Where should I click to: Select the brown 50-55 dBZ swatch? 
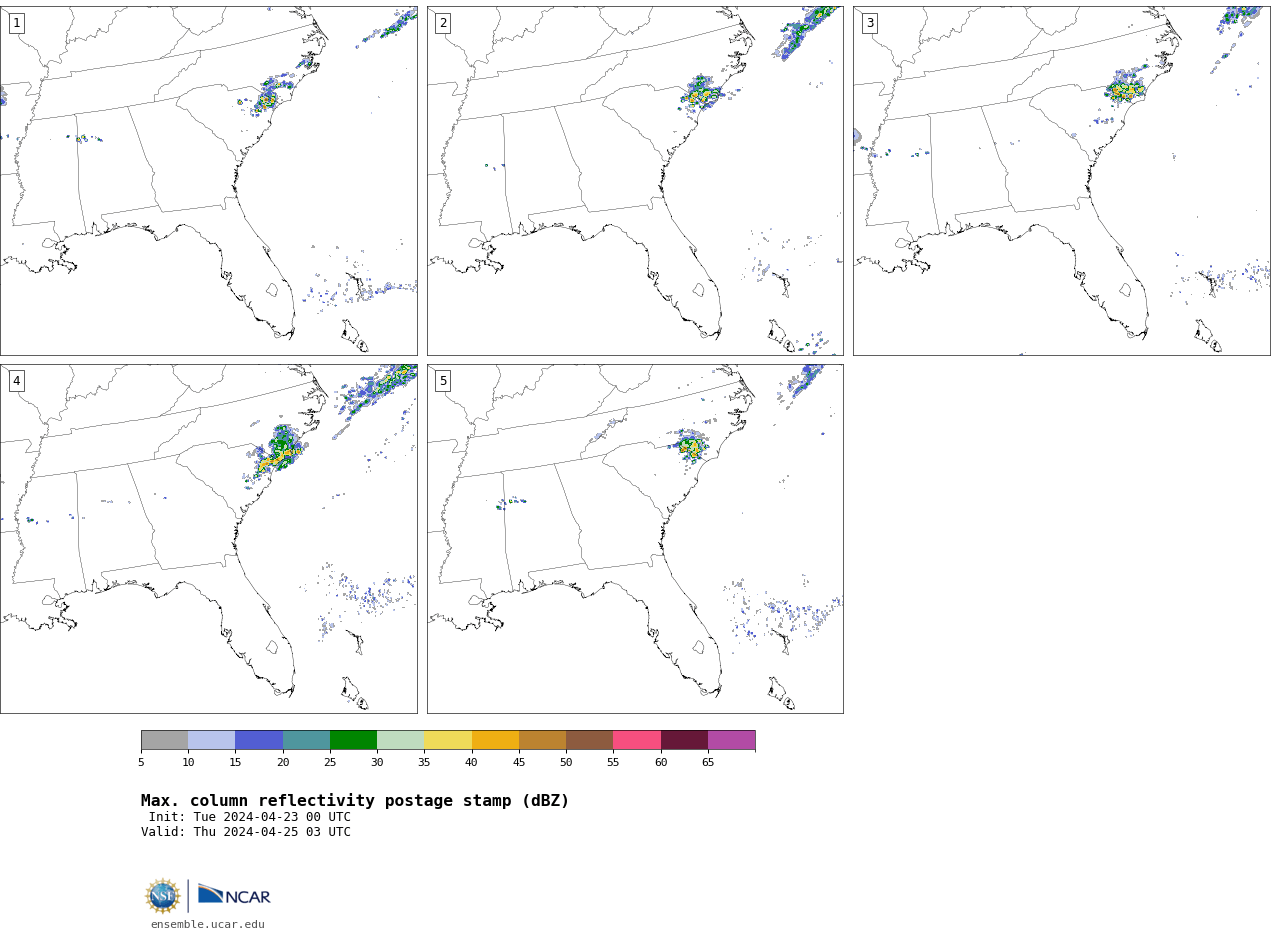click(x=589, y=740)
